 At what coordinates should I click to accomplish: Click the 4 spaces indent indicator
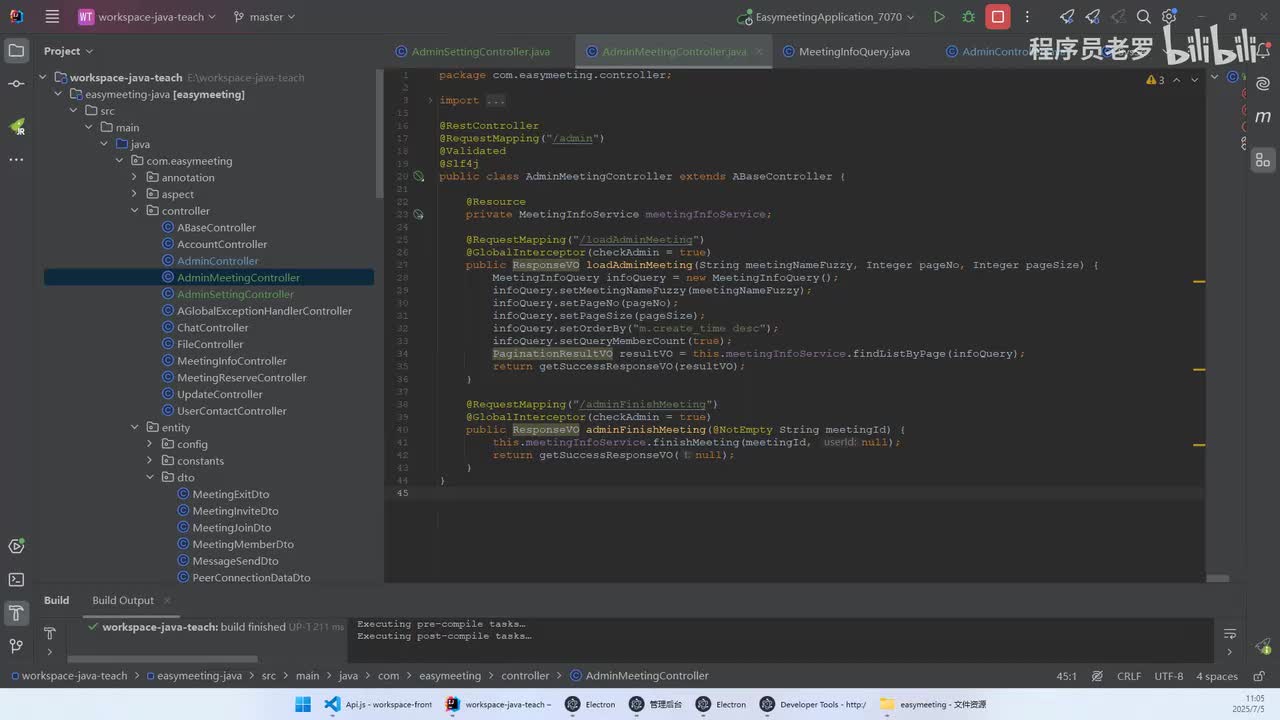pyautogui.click(x=1217, y=676)
